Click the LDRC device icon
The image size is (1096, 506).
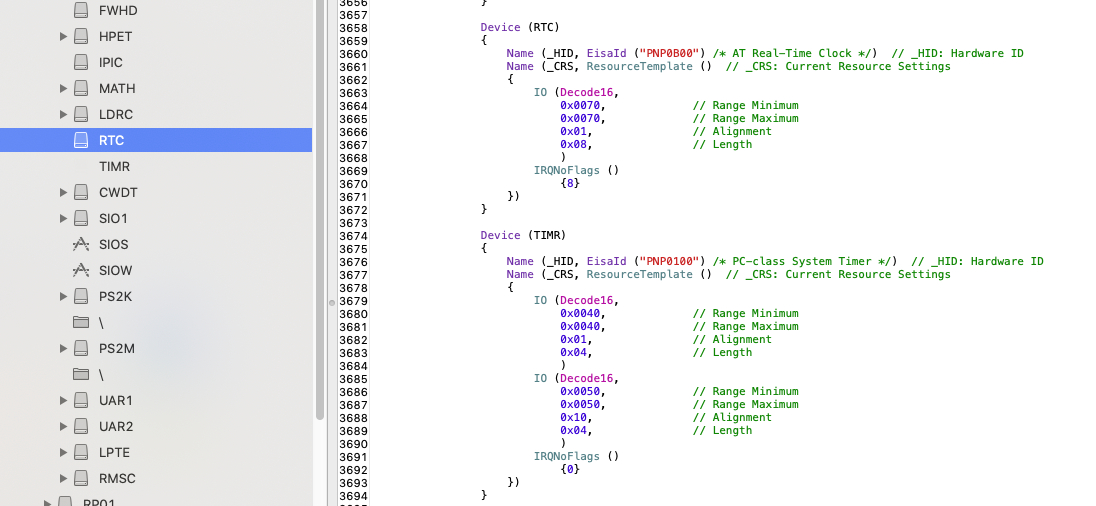82,114
